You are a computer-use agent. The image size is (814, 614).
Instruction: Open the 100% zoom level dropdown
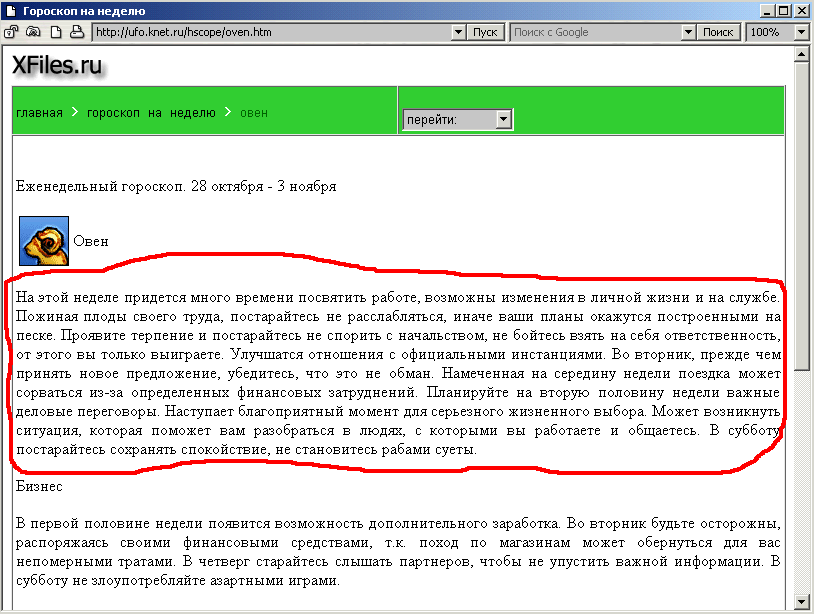point(801,32)
